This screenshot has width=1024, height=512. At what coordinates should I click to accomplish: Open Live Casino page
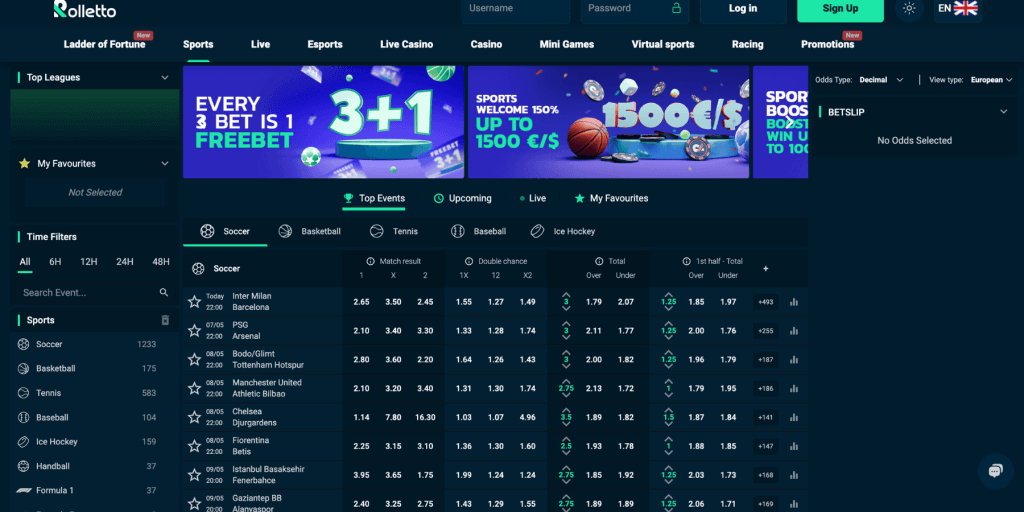[406, 44]
